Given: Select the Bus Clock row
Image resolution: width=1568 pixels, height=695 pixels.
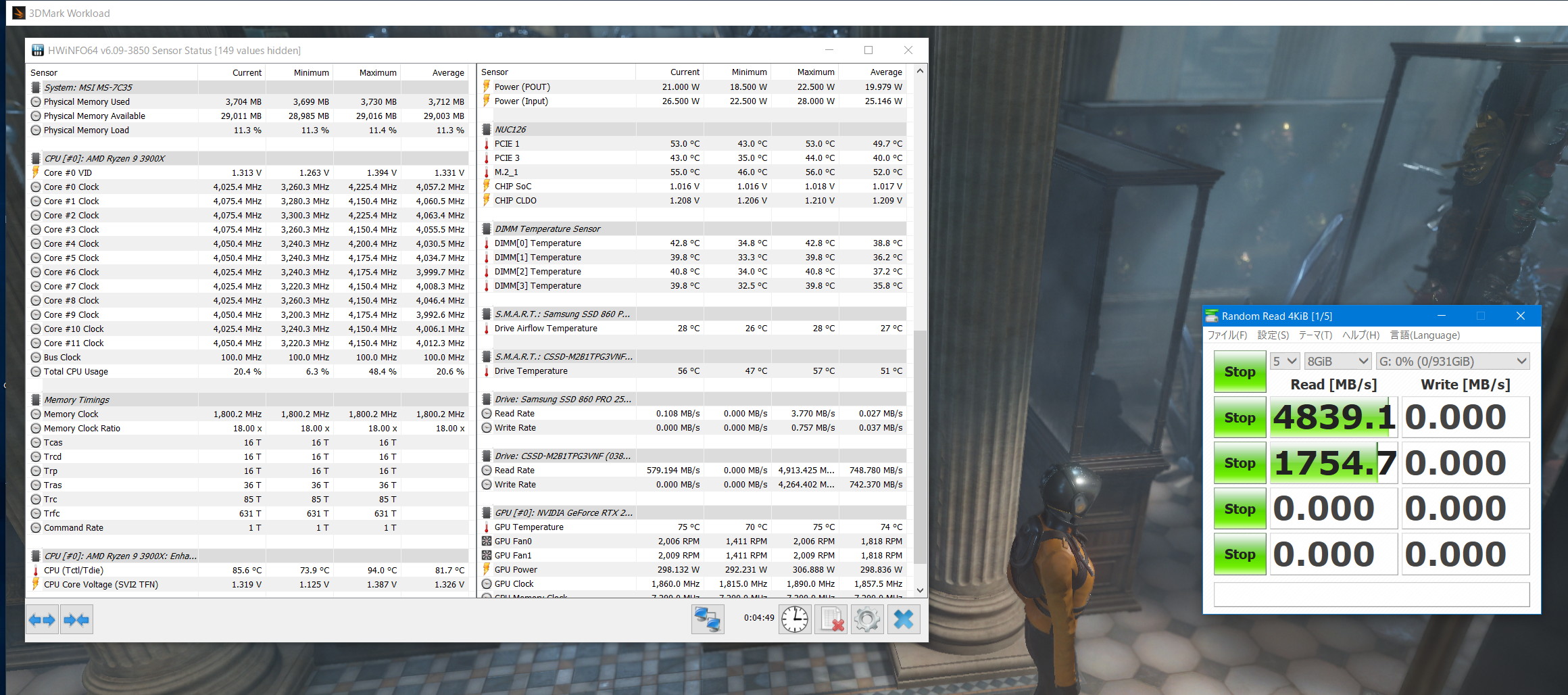Looking at the screenshot, I should click(x=249, y=357).
